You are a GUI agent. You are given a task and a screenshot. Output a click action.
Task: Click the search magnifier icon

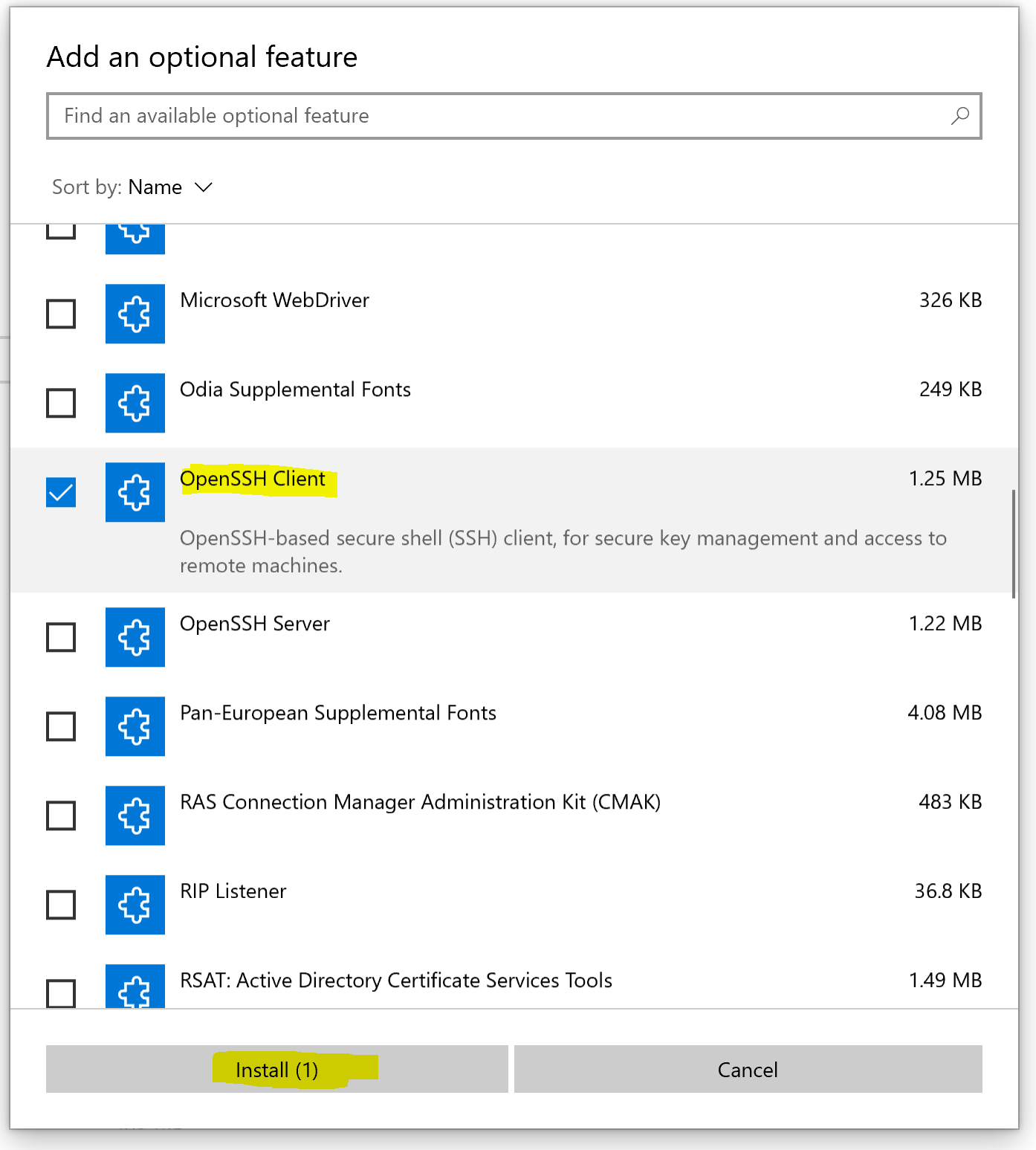pyautogui.click(x=959, y=116)
